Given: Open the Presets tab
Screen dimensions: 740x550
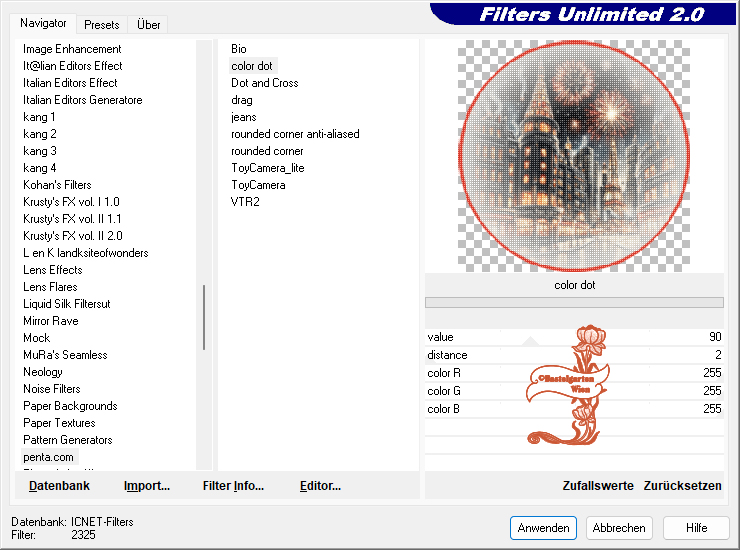Looking at the screenshot, I should coord(101,25).
